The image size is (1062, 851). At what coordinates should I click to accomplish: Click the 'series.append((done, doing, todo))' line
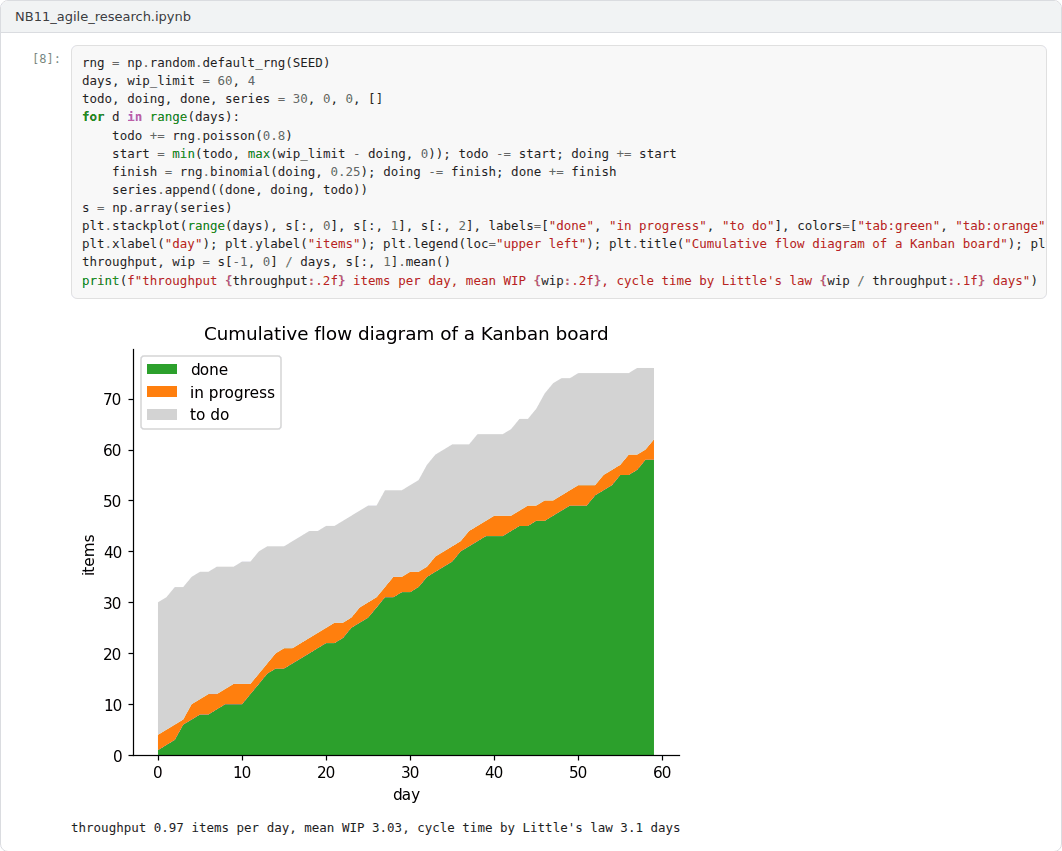tap(240, 190)
